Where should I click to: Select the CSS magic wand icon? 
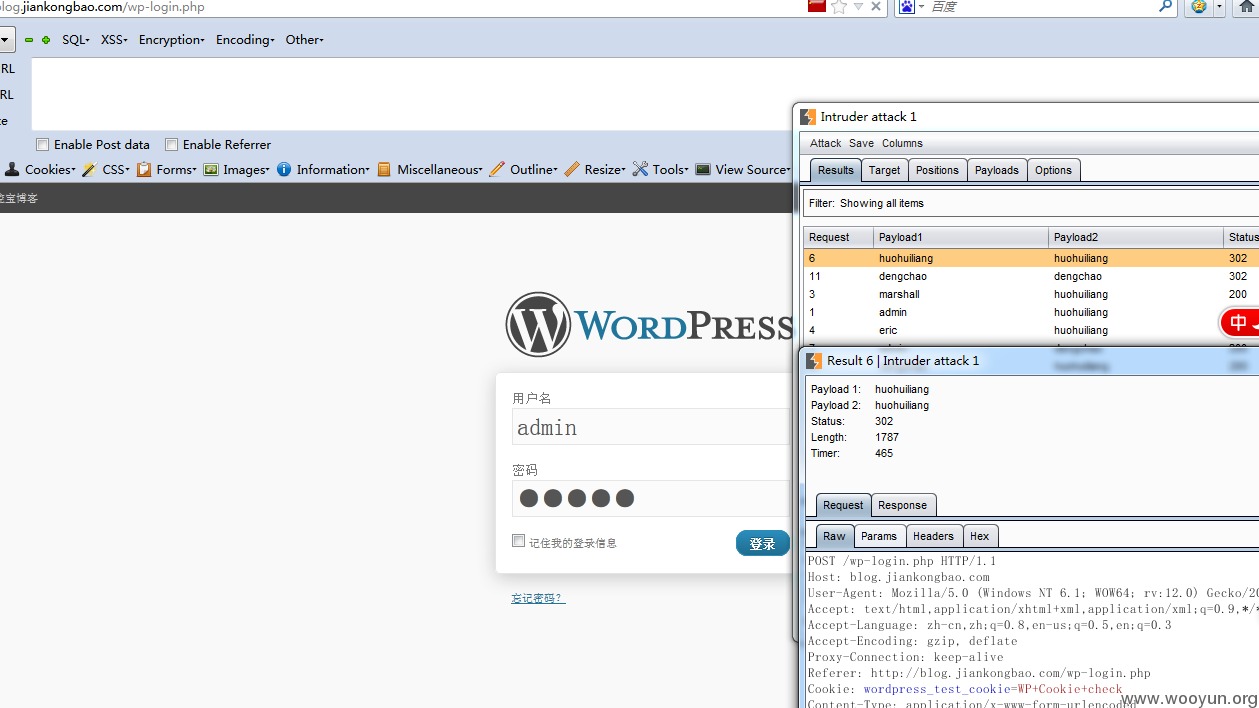coord(89,169)
